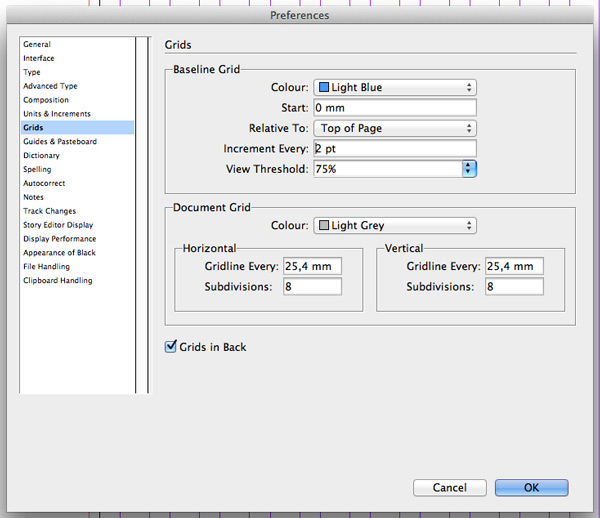Open the Relative To dropdown

tap(395, 128)
